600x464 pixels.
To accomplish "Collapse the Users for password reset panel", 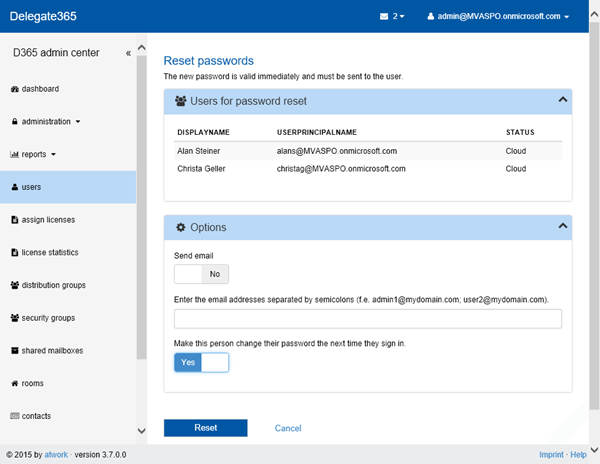I will coord(562,99).
